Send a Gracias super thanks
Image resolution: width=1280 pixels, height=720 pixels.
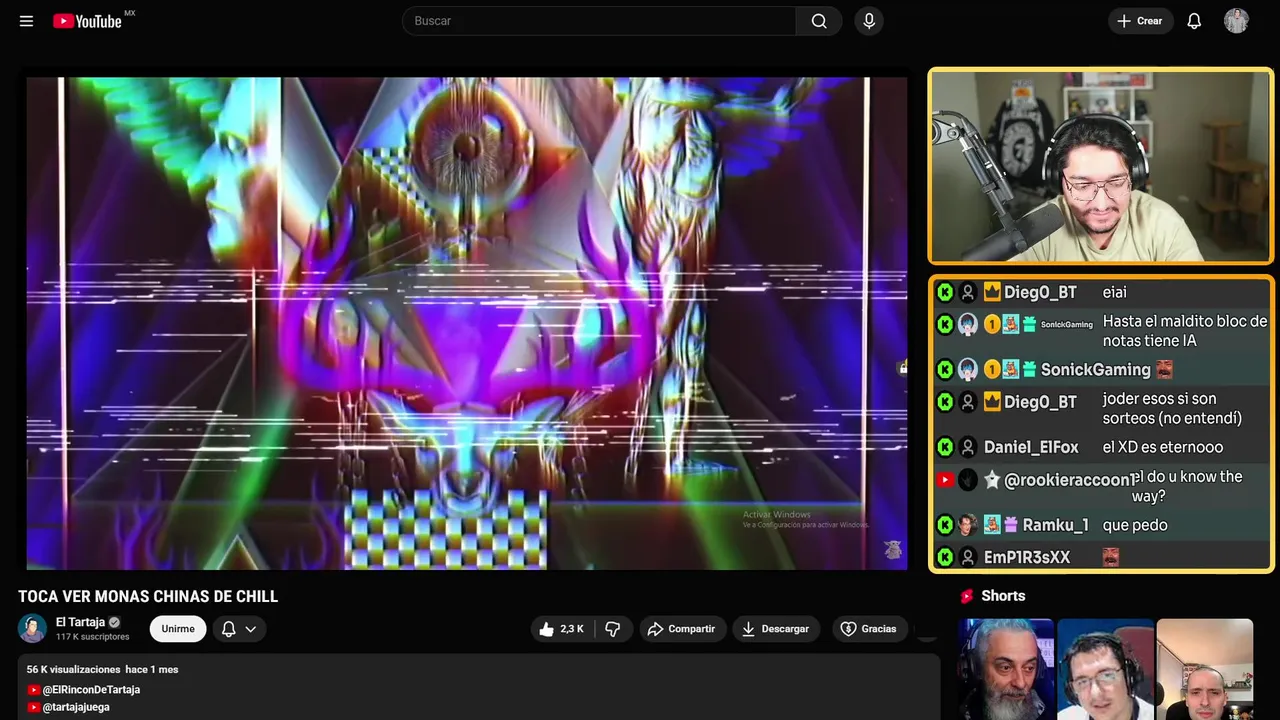point(869,629)
